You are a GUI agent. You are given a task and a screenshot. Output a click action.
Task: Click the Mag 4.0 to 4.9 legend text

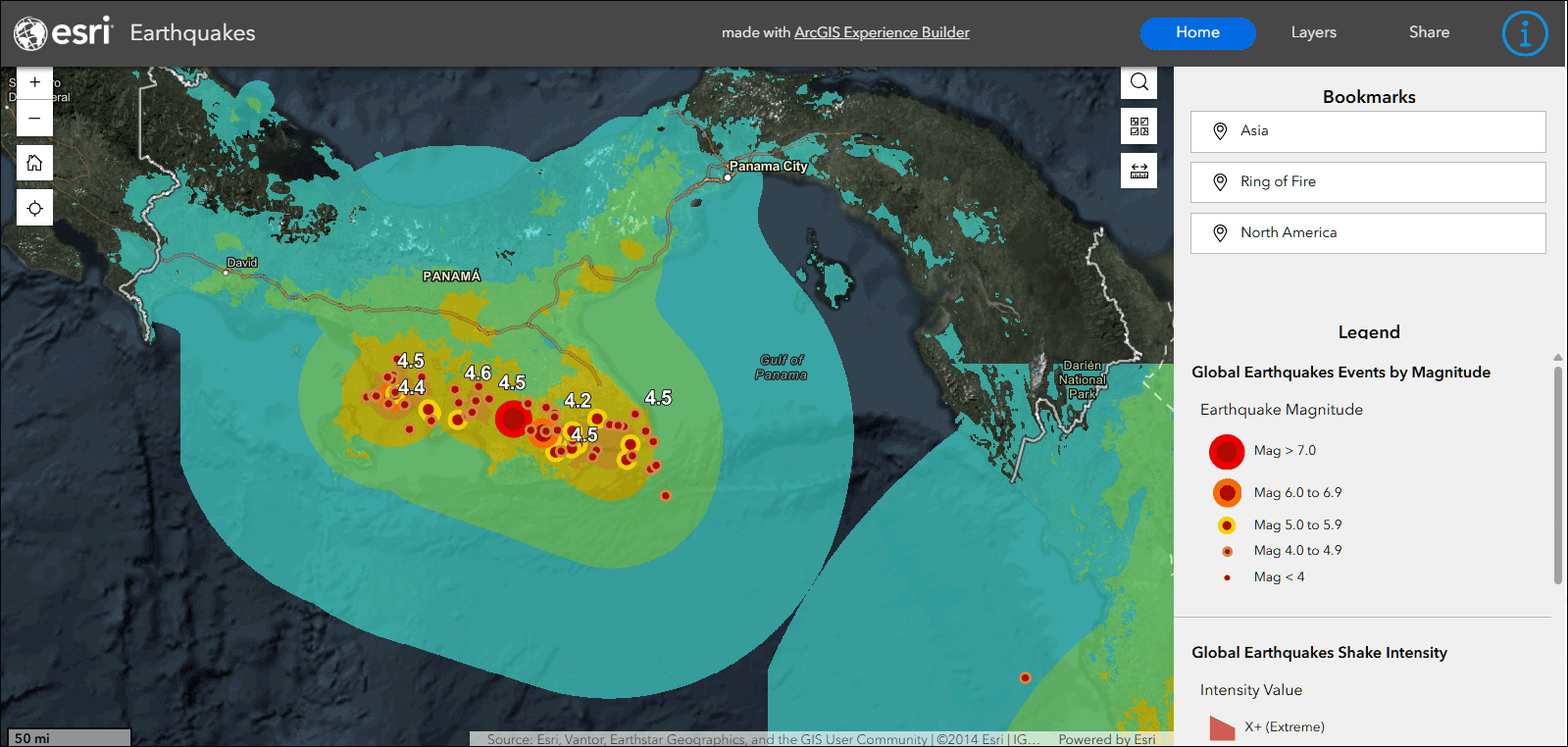[x=1297, y=551]
